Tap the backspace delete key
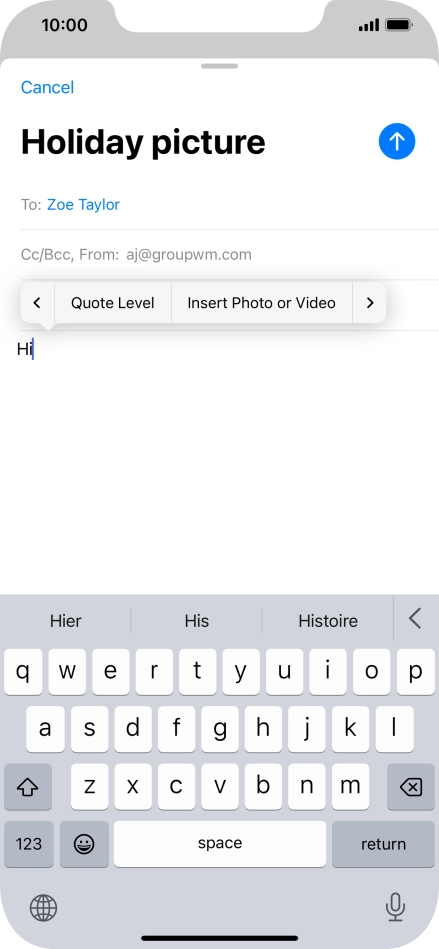This screenshot has width=439, height=949. click(411, 787)
